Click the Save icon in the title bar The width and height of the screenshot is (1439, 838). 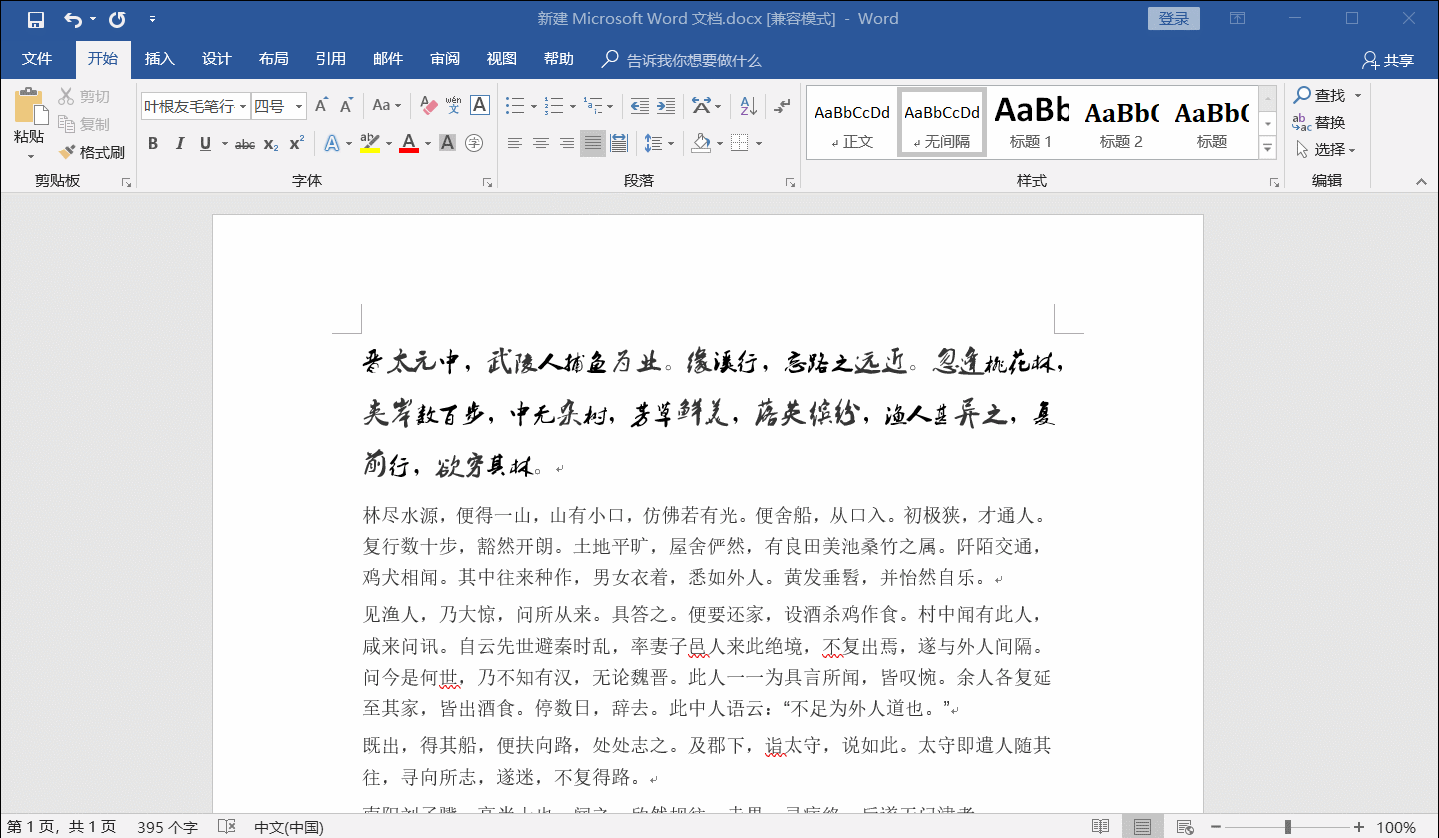(x=35, y=19)
